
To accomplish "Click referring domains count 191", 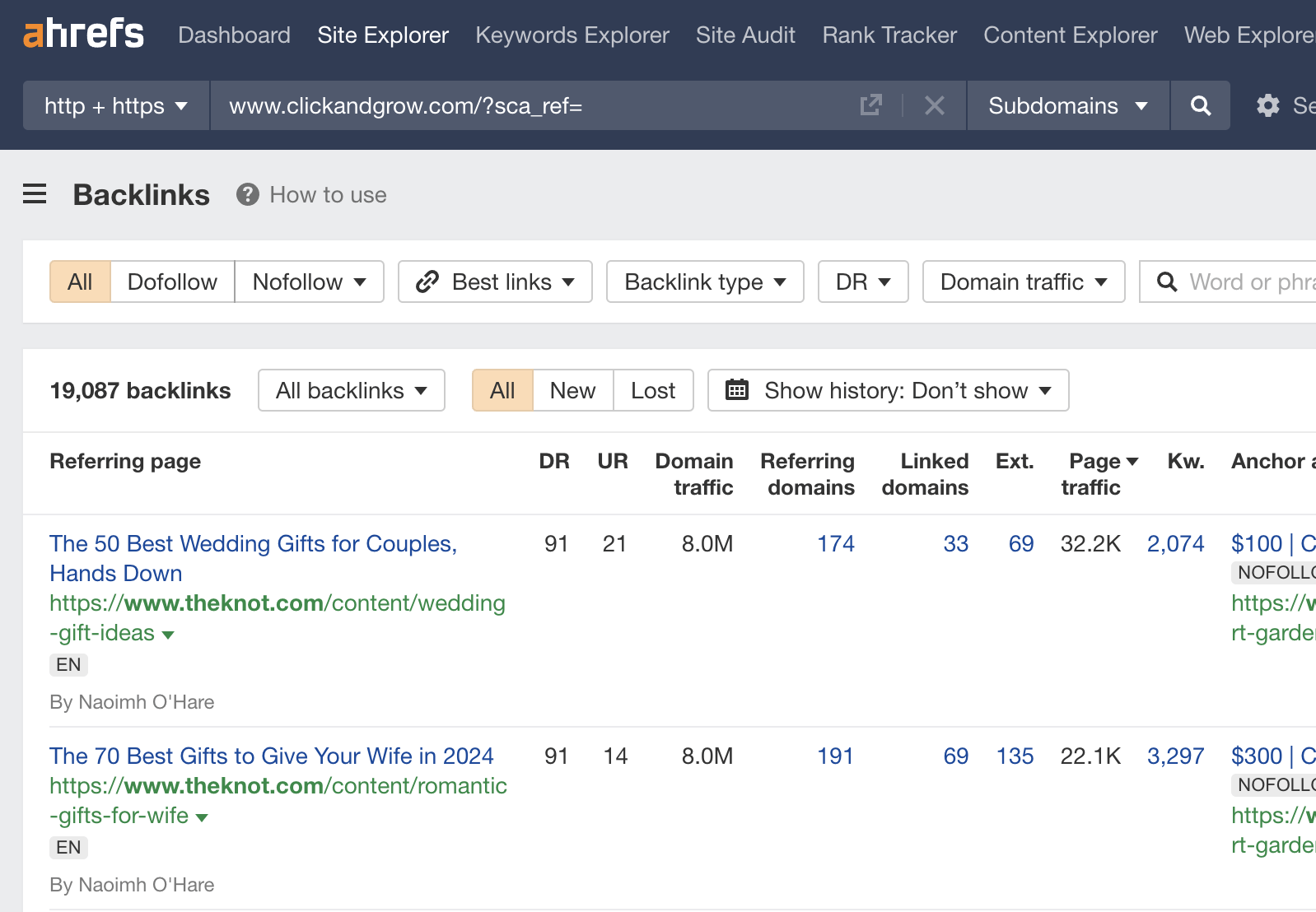I will 835,756.
